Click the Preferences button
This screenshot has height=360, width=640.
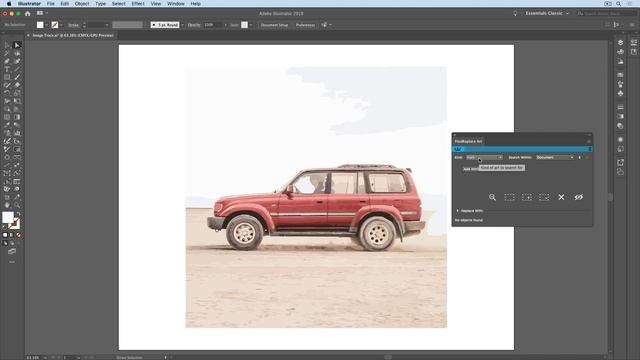point(305,25)
